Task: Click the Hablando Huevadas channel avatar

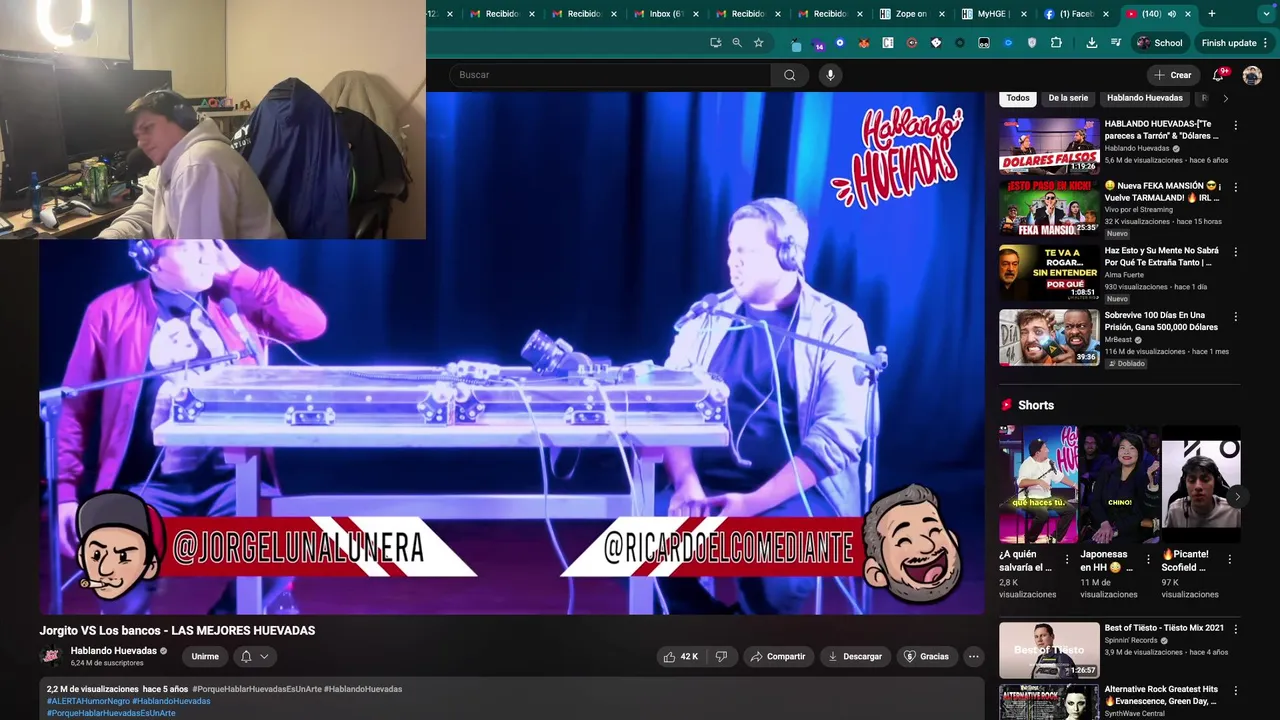Action: [x=50, y=656]
